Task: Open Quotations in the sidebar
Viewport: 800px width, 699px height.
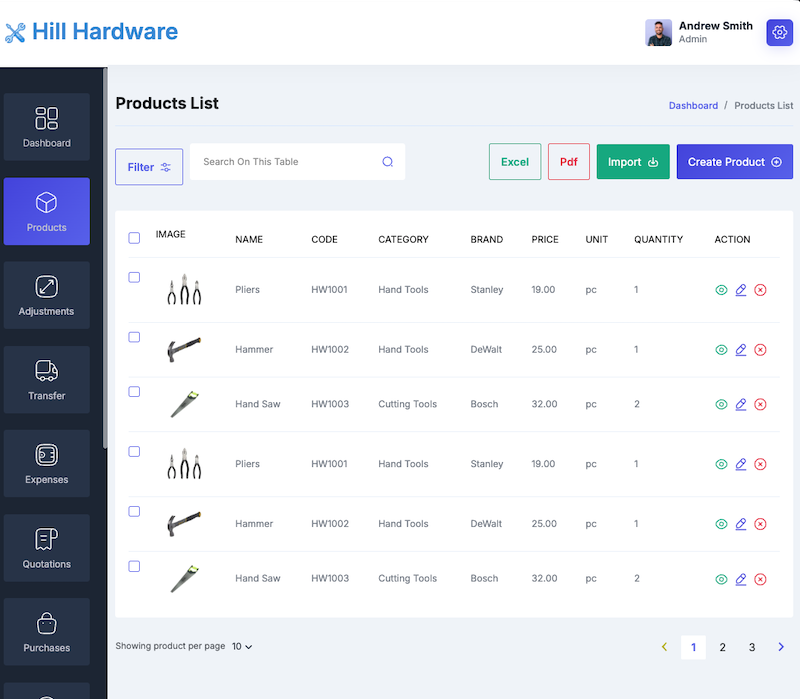Action: (46, 548)
